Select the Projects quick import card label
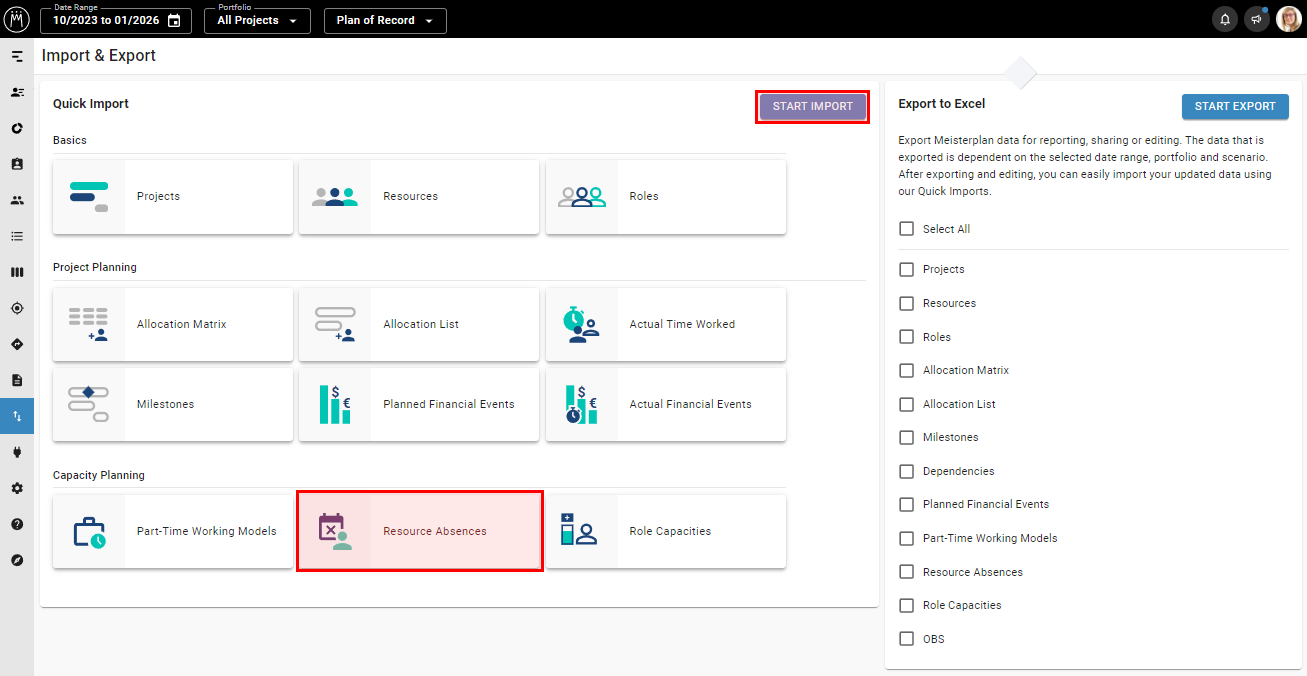 [158, 197]
